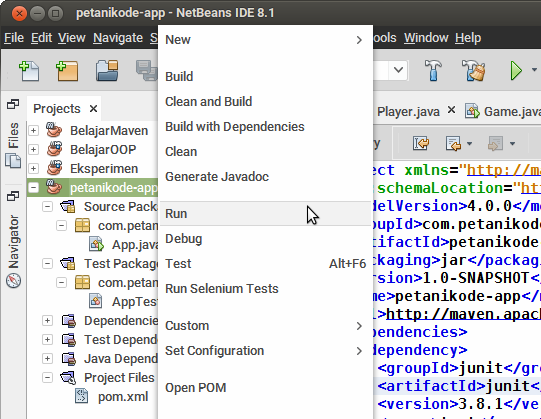Click the New File toolbar icon
The width and height of the screenshot is (541, 419).
coord(29,70)
